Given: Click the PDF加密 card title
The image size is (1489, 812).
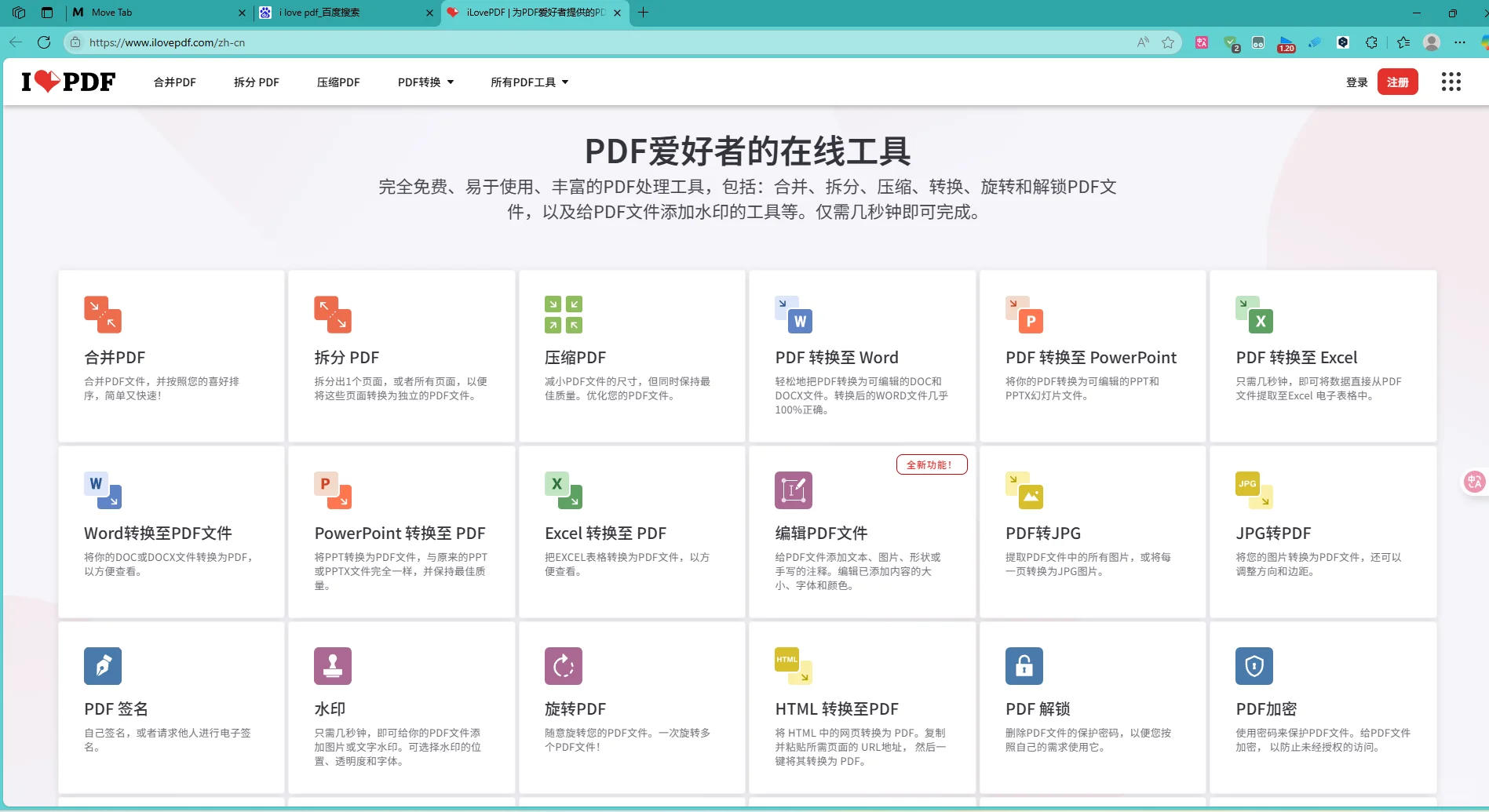Looking at the screenshot, I should (x=1266, y=709).
